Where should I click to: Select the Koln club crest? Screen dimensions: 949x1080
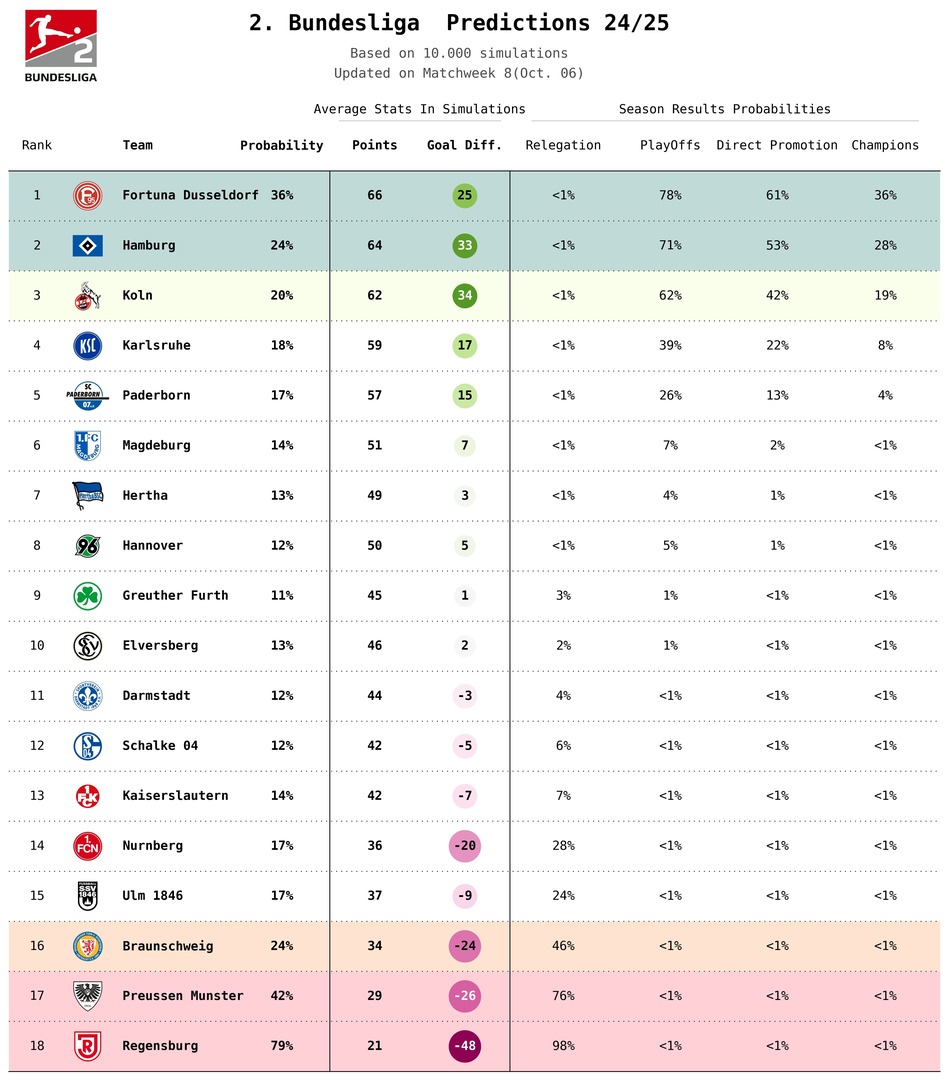(x=87, y=295)
